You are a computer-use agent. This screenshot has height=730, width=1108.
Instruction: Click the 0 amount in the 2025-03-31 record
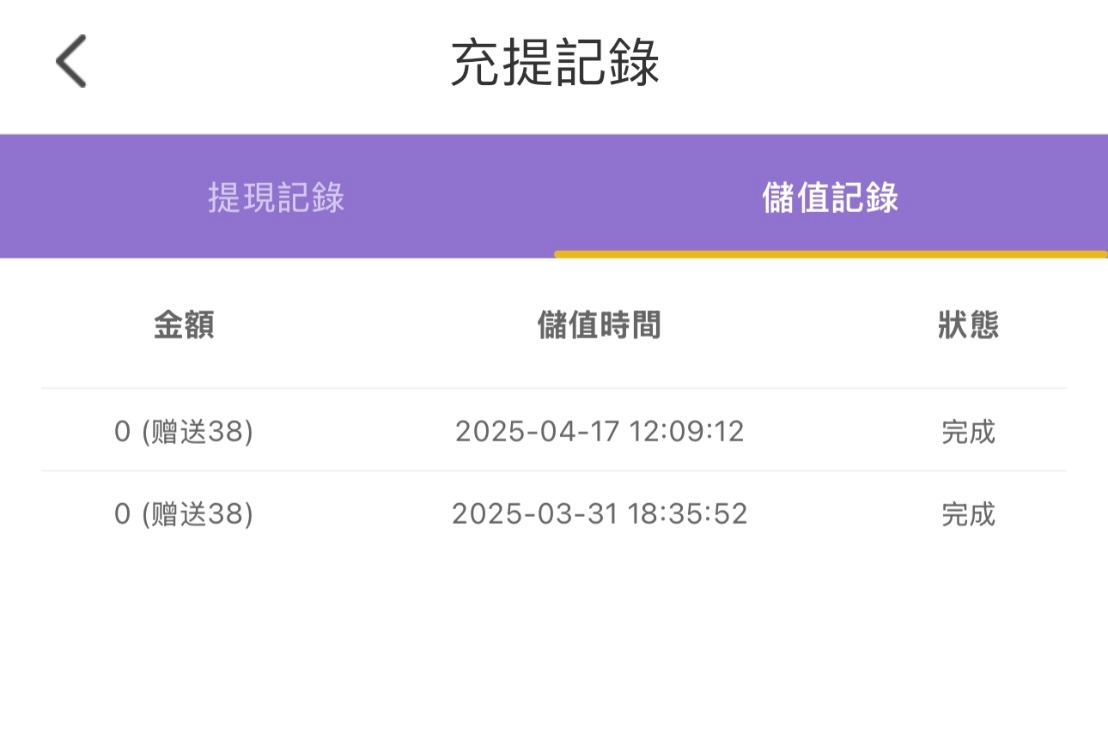[123, 514]
